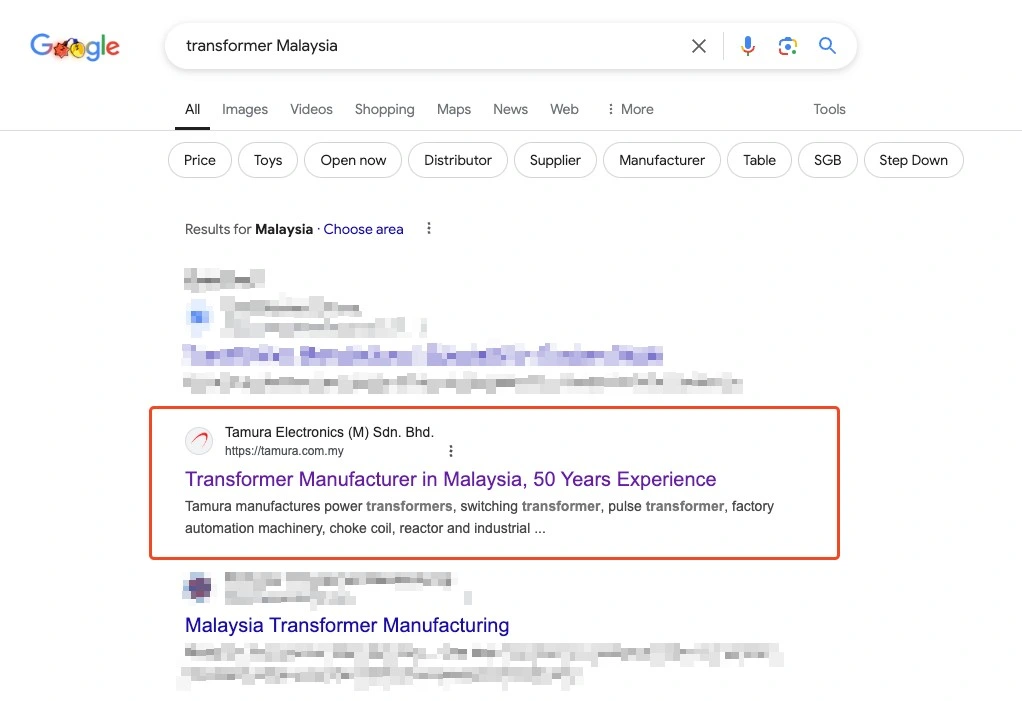Click the Tamura Electronics favicon
Screen dimensions: 1022x701
coord(199,441)
